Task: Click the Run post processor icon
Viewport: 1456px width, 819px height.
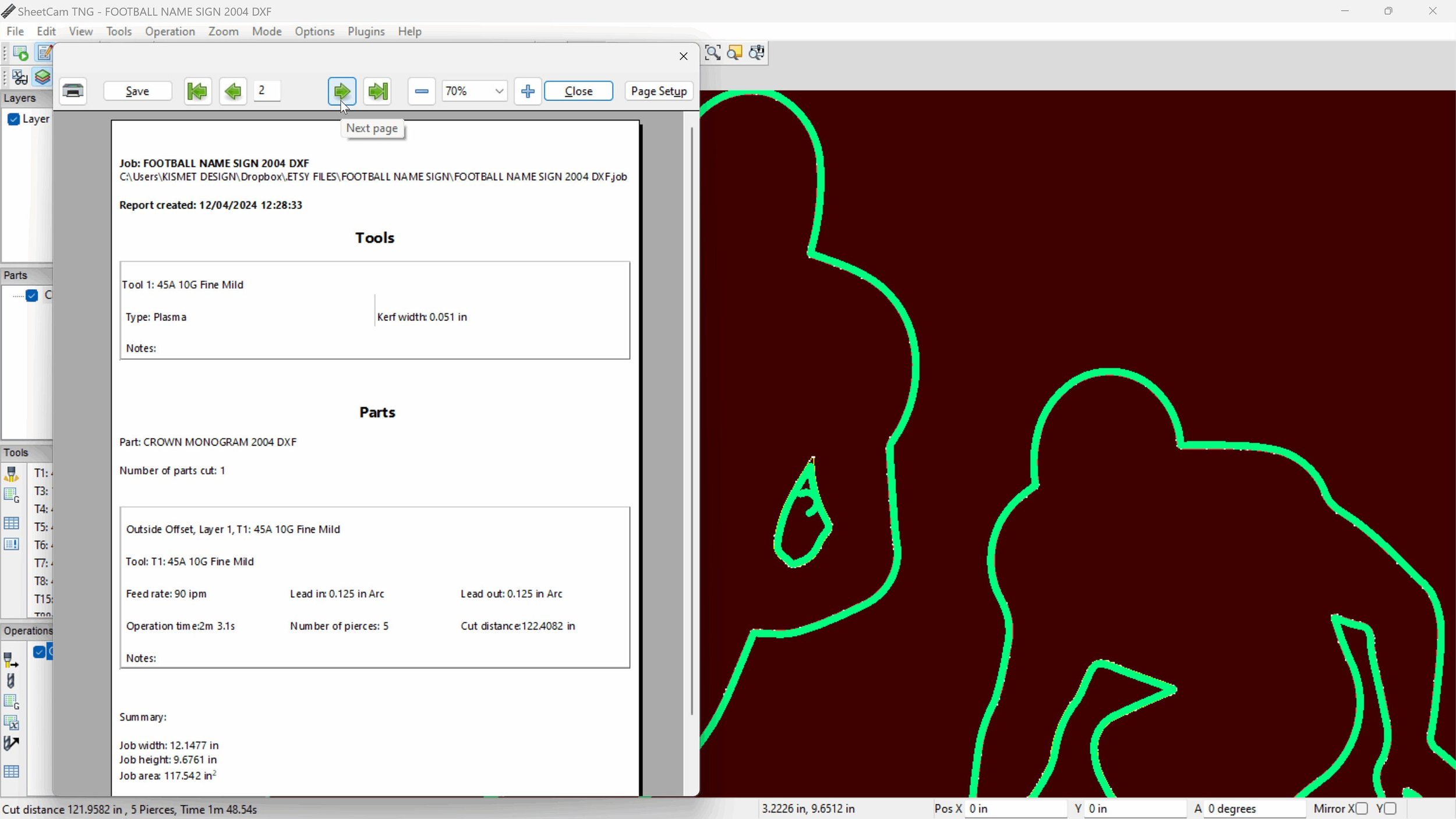Action: 20,54
